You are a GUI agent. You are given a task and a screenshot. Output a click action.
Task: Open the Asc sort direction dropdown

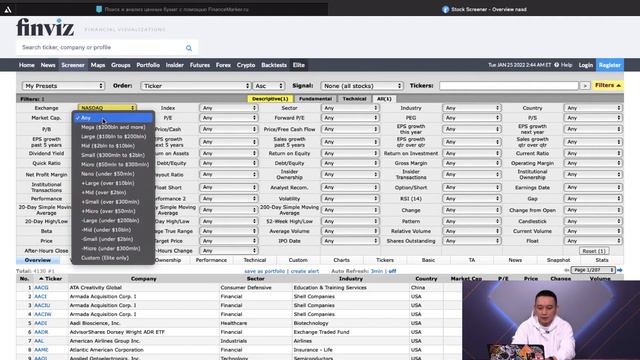(x=269, y=86)
